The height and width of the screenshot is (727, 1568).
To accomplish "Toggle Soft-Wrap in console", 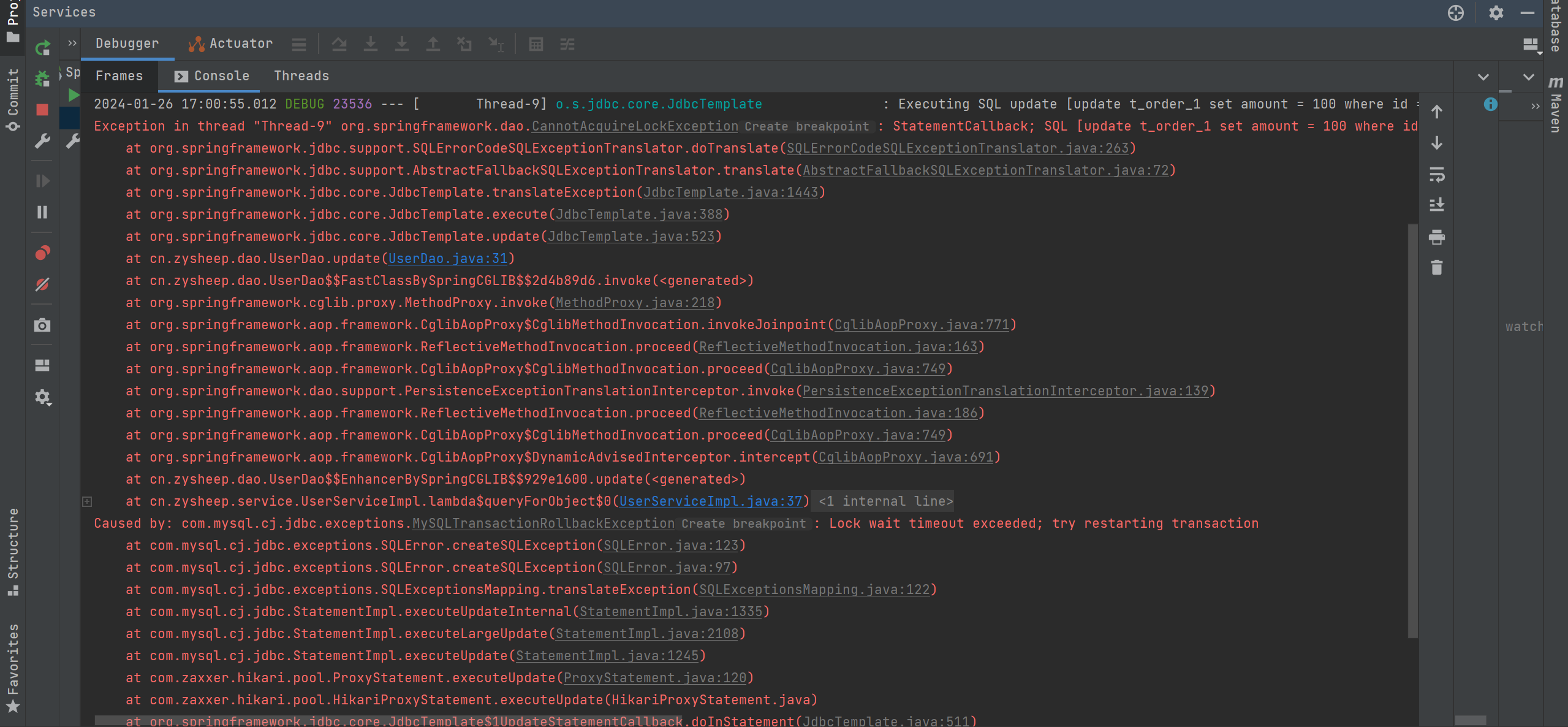I will [x=1437, y=175].
